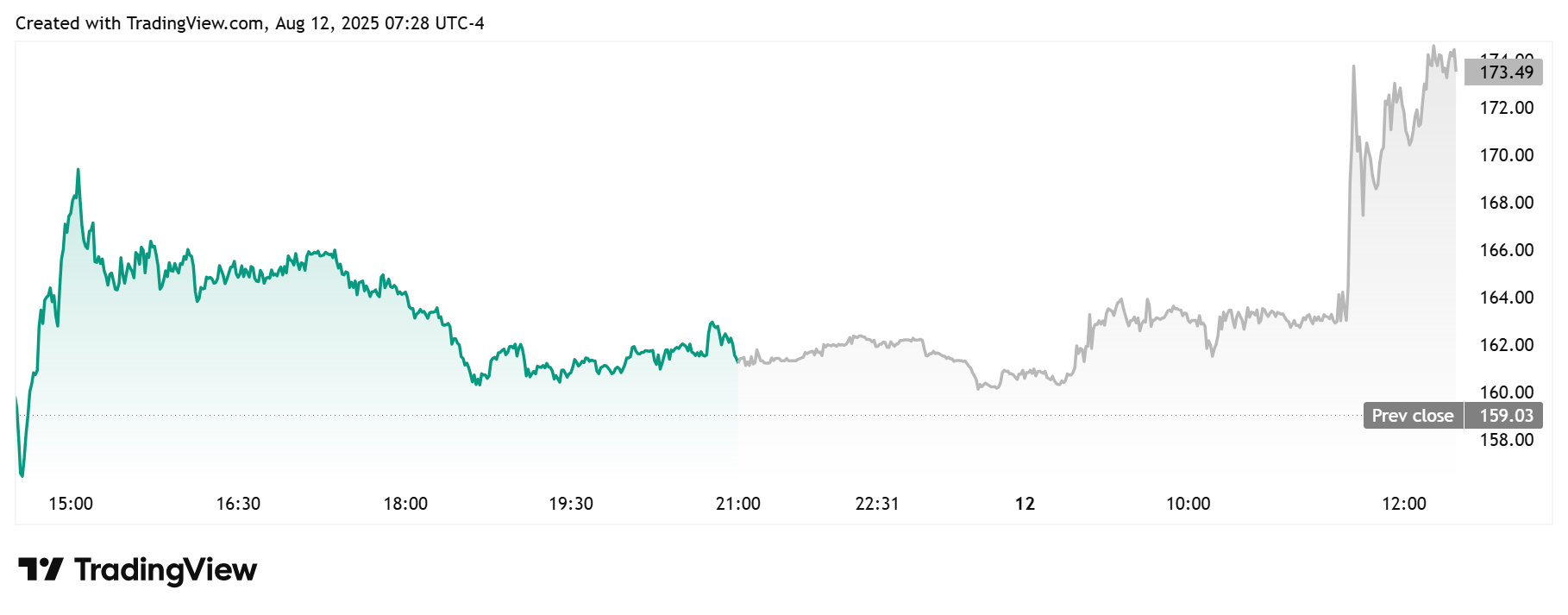1568x615 pixels.
Task: Select the 21:00 session boundary time label
Action: tap(738, 504)
